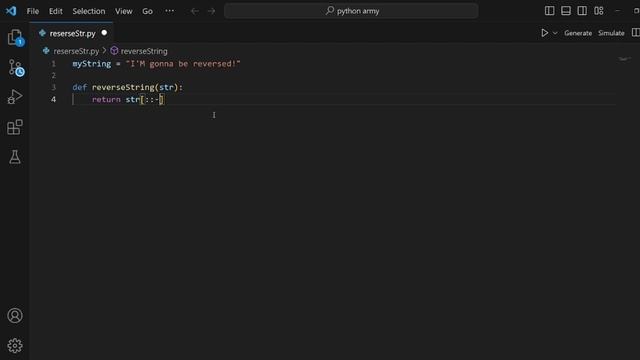The height and width of the screenshot is (360, 640).
Task: Click the myString variable on line 1
Action: click(x=91, y=64)
